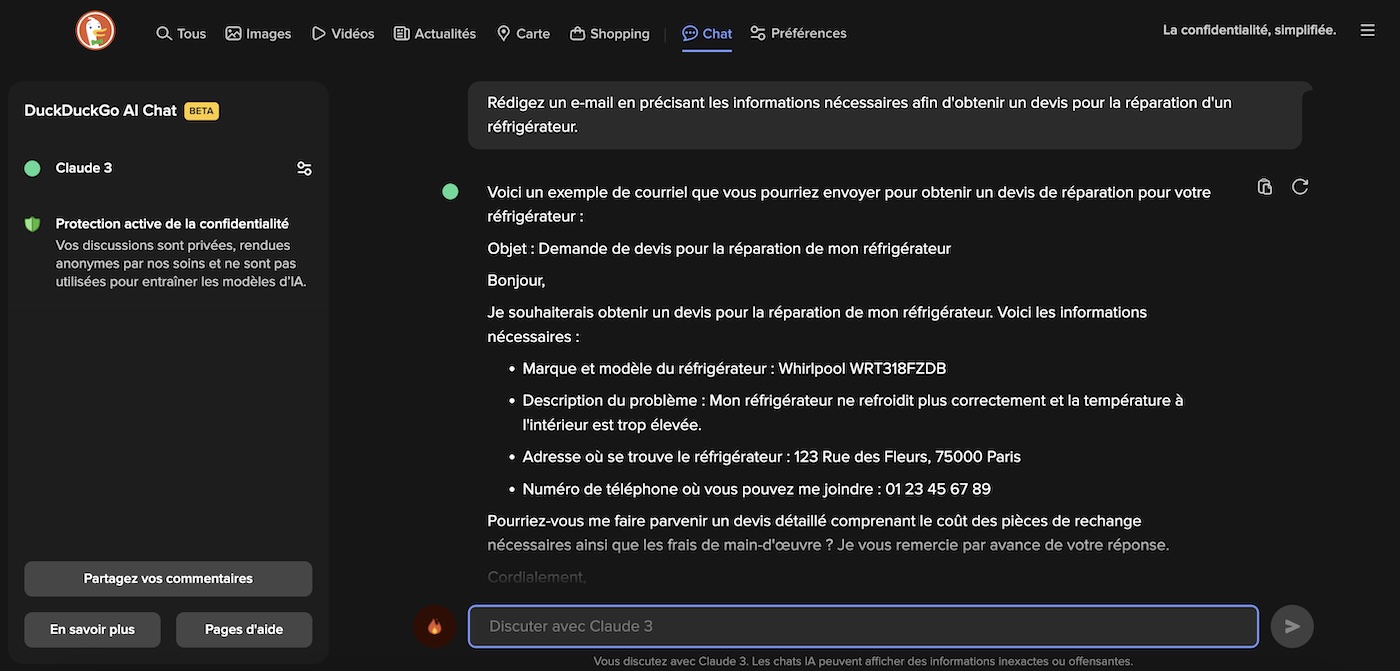Select the Chat tab
The width and height of the screenshot is (1400, 671).
(x=706, y=32)
